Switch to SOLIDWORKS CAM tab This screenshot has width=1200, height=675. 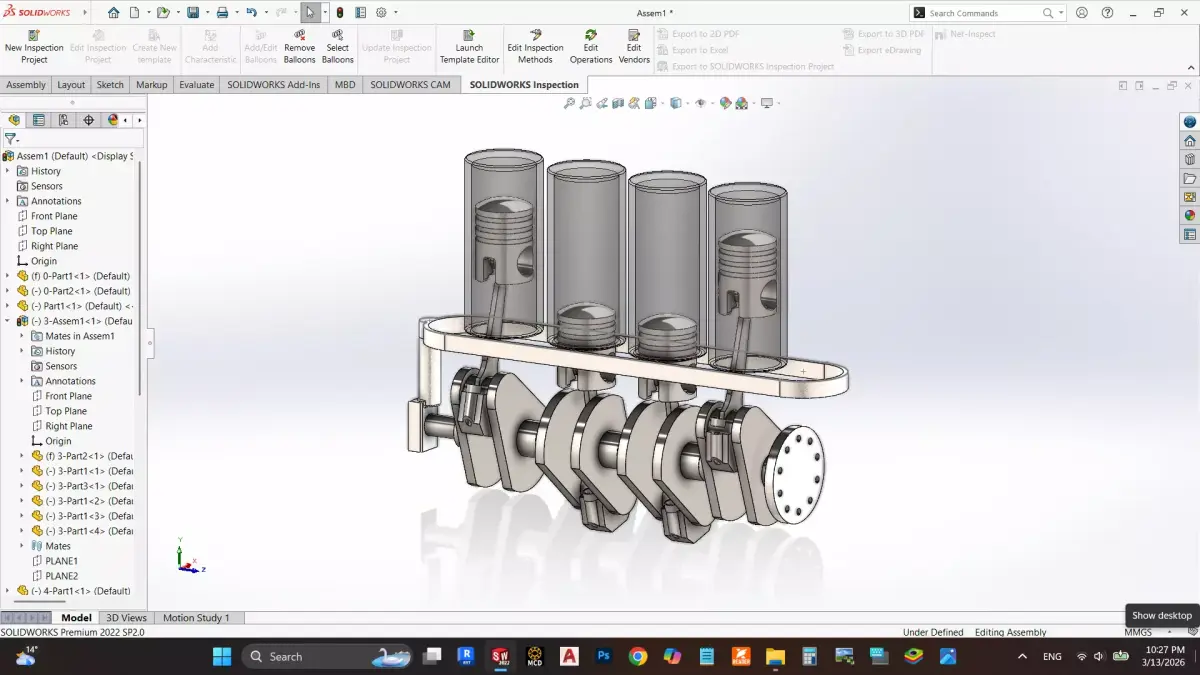coord(410,85)
